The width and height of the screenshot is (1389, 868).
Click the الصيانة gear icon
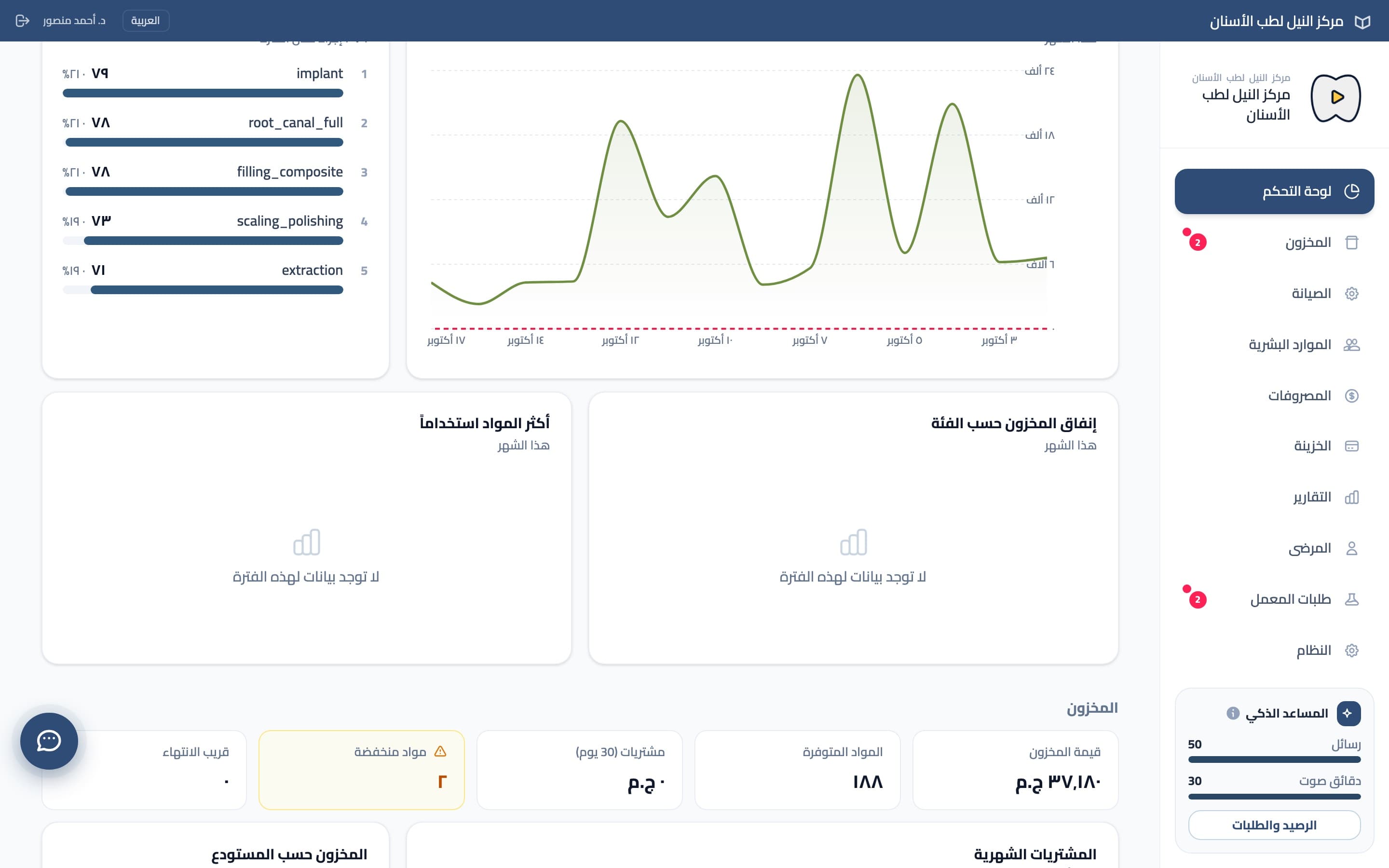(1352, 293)
